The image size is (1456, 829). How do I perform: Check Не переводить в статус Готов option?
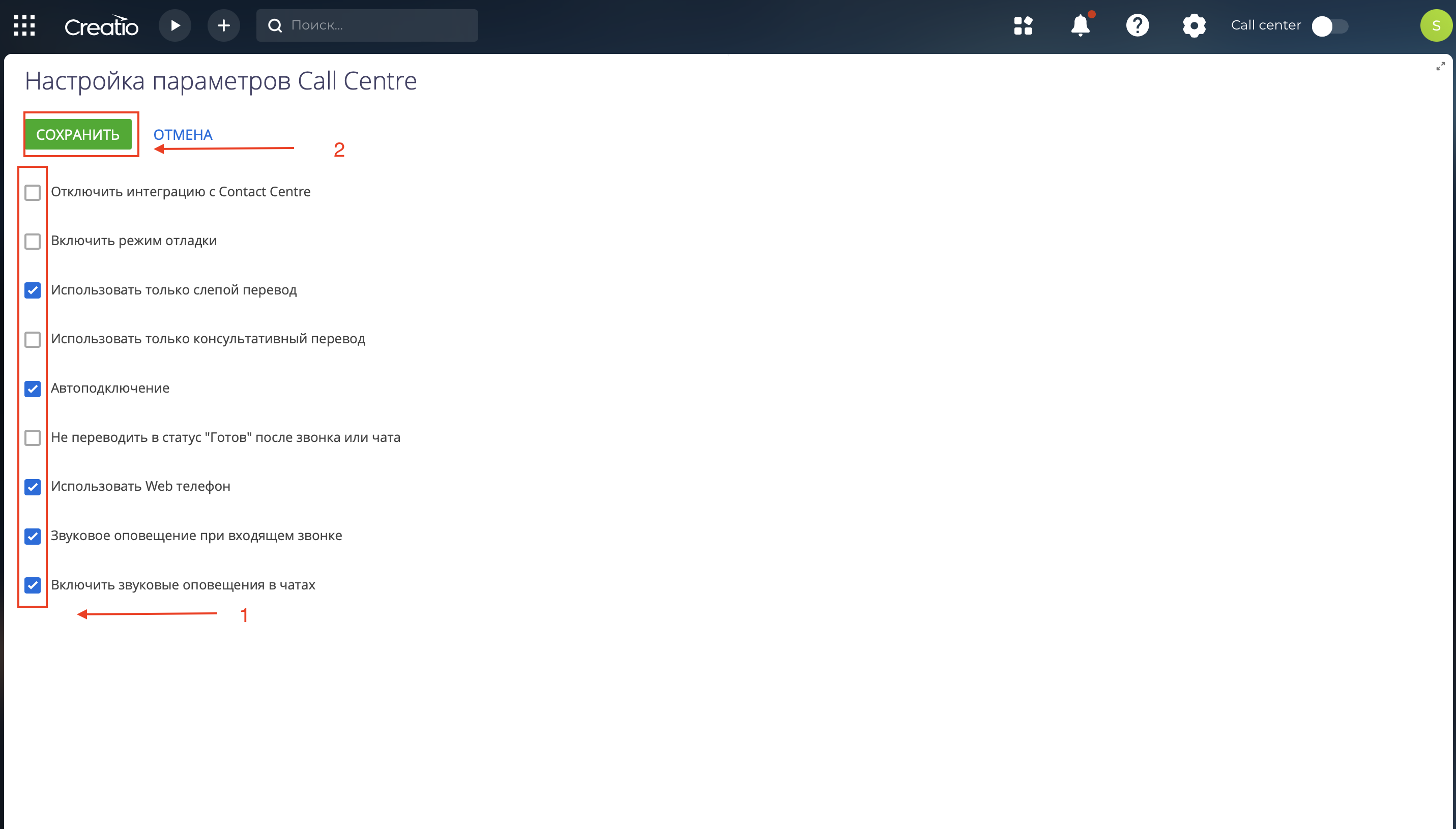coord(33,438)
